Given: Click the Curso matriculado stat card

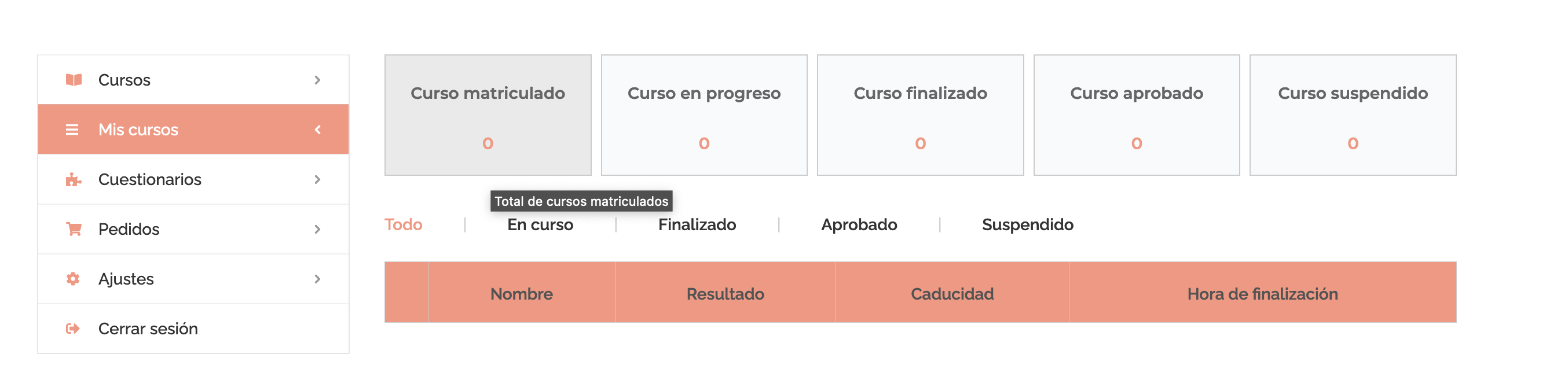Looking at the screenshot, I should pyautogui.click(x=488, y=116).
